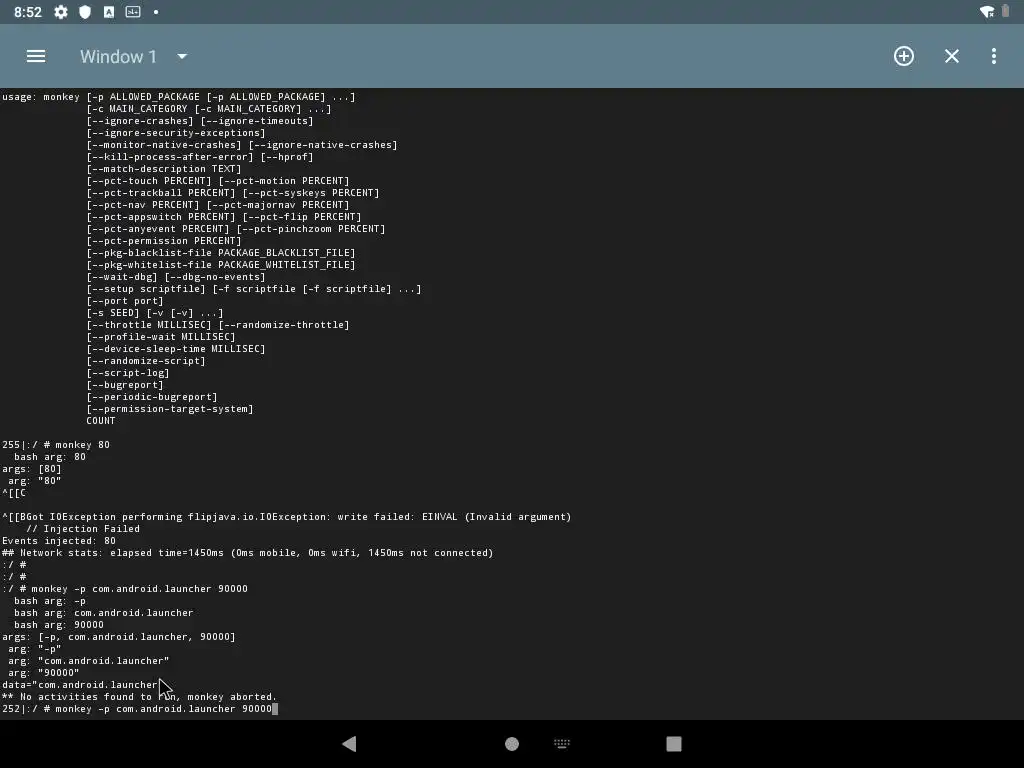Click the '** No activities found to run' line

(140, 697)
